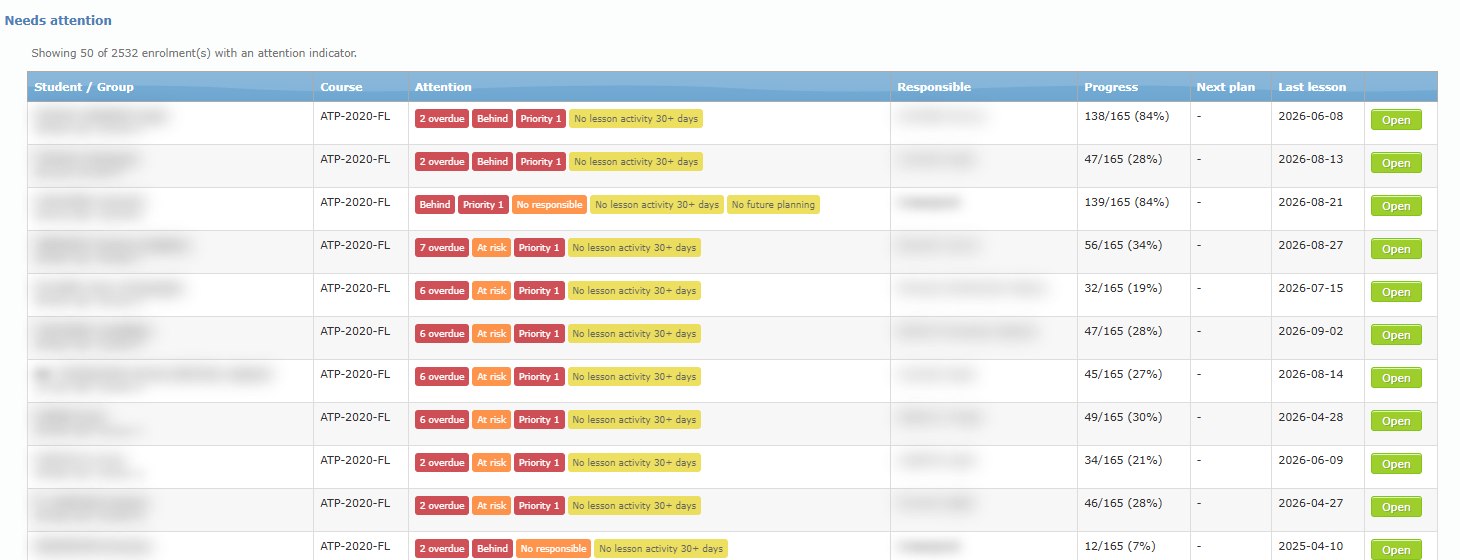Viewport: 1460px width, 560px height.
Task: Click the 'Showing 50 of 2532 enrolment(s)' text
Action: pyautogui.click(x=194, y=53)
